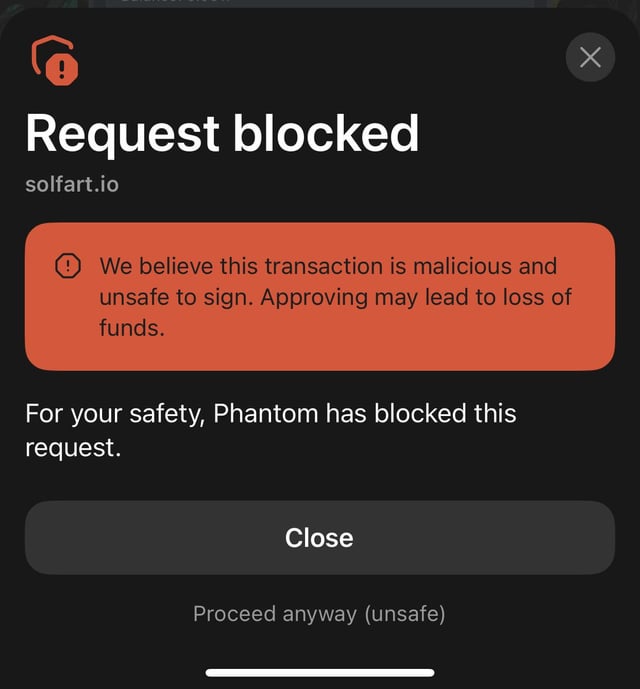The height and width of the screenshot is (689, 640).
Task: Click the word "Request" in the title
Action: 122,132
